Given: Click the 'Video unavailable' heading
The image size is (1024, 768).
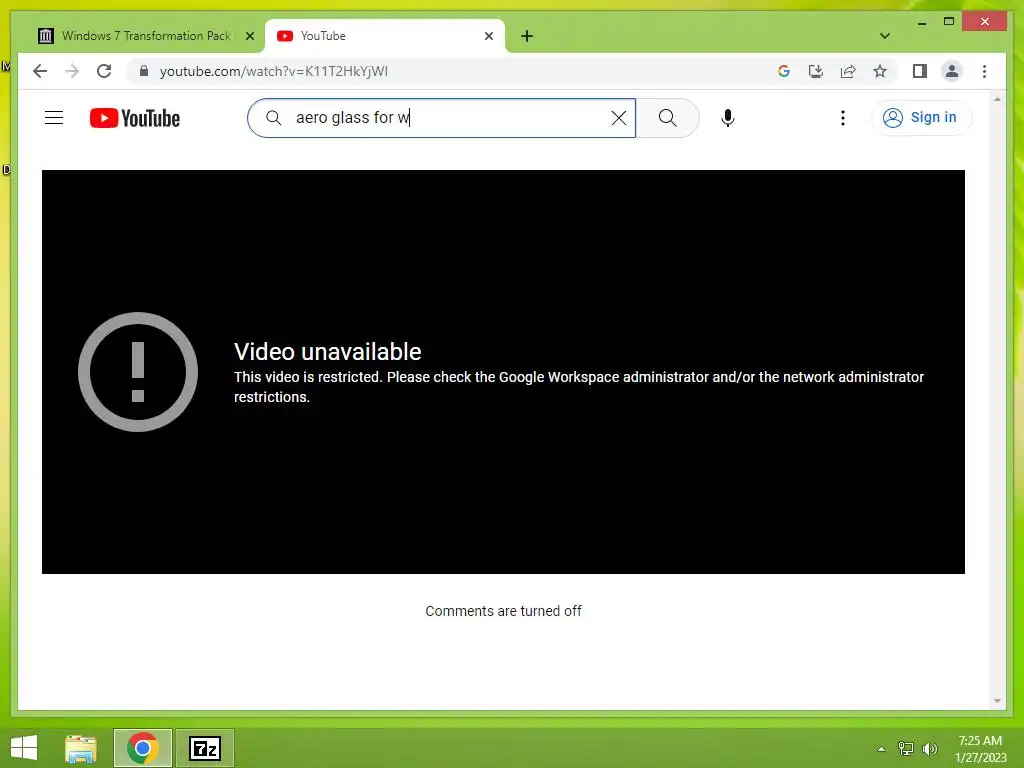Looking at the screenshot, I should pyautogui.click(x=327, y=351).
